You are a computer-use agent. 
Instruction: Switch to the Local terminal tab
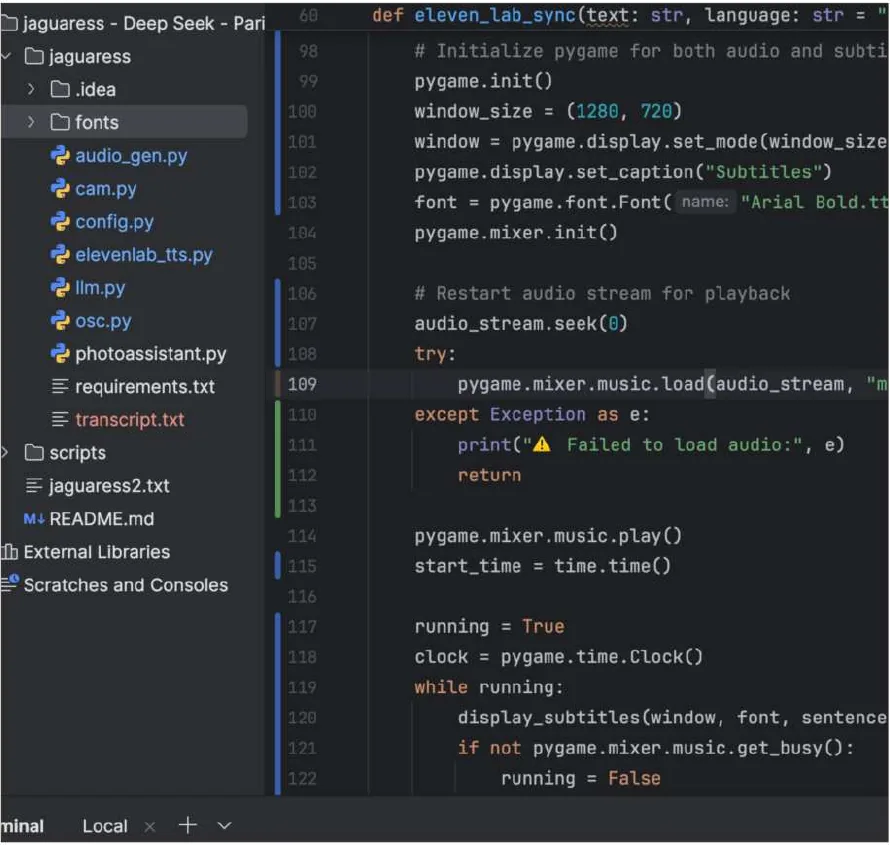pyautogui.click(x=105, y=826)
